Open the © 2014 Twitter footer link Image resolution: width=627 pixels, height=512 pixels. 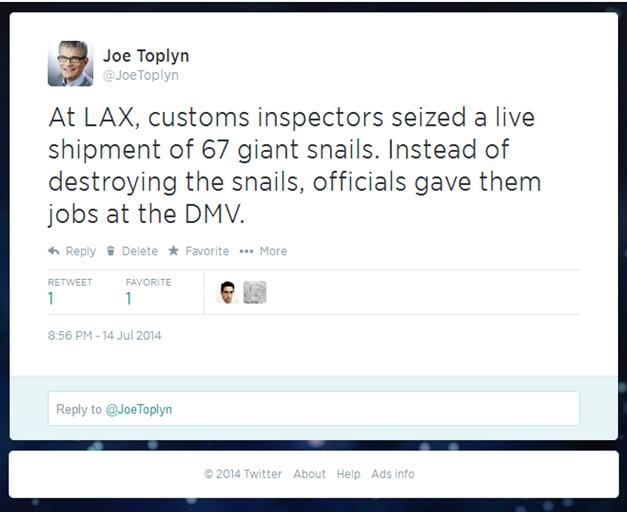pos(243,474)
